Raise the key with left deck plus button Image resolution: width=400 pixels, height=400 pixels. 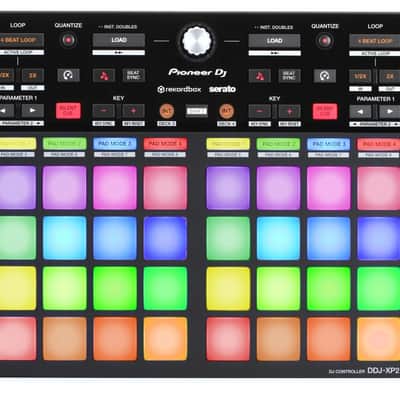(x=133, y=111)
